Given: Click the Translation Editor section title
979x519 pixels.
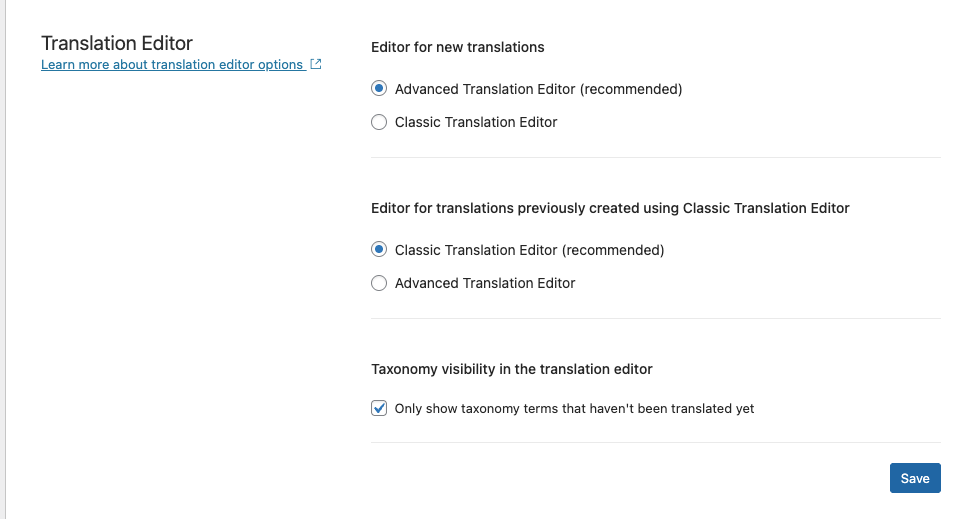Looking at the screenshot, I should (x=117, y=43).
